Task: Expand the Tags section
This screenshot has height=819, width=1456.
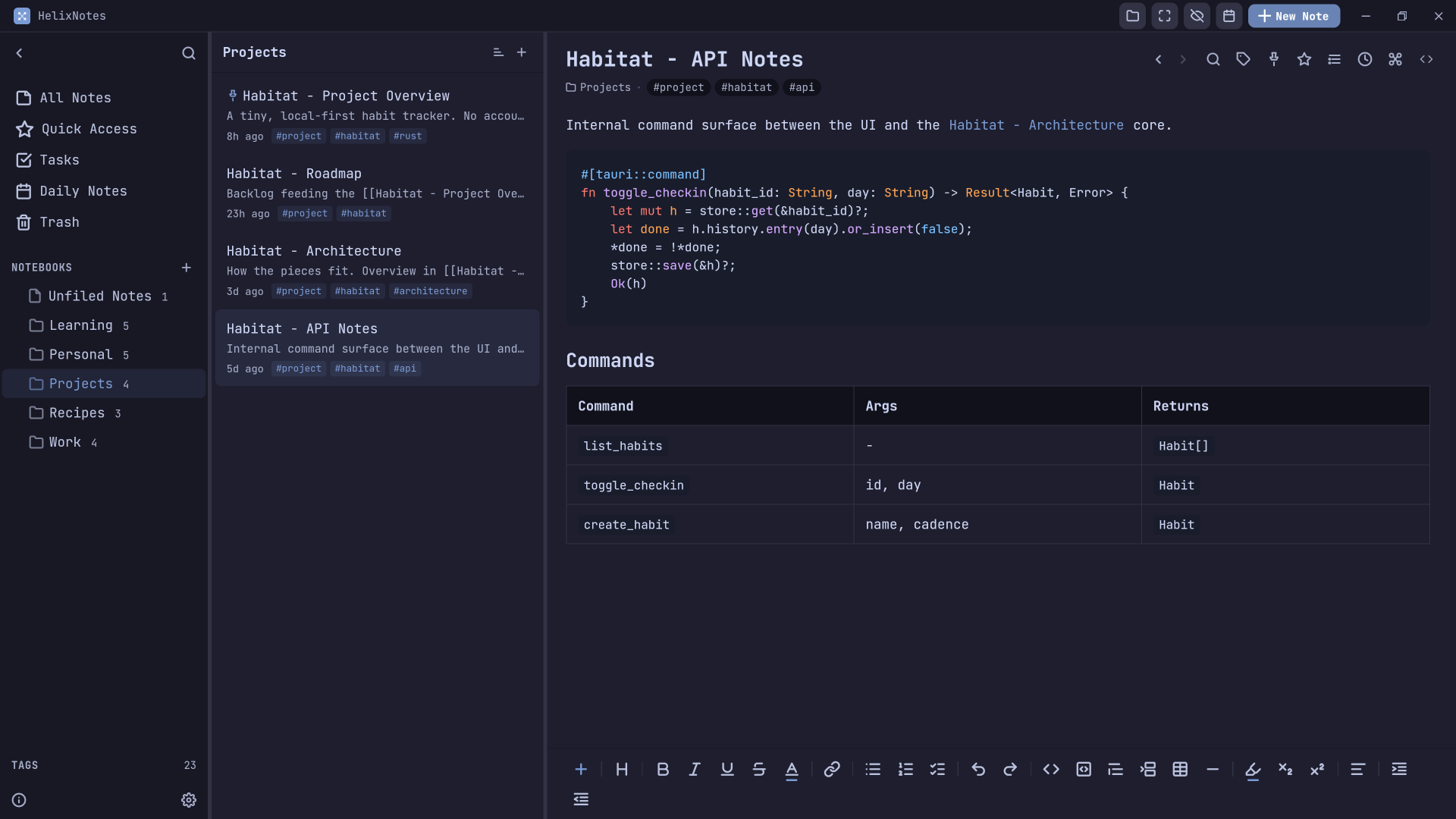Action: (104, 765)
